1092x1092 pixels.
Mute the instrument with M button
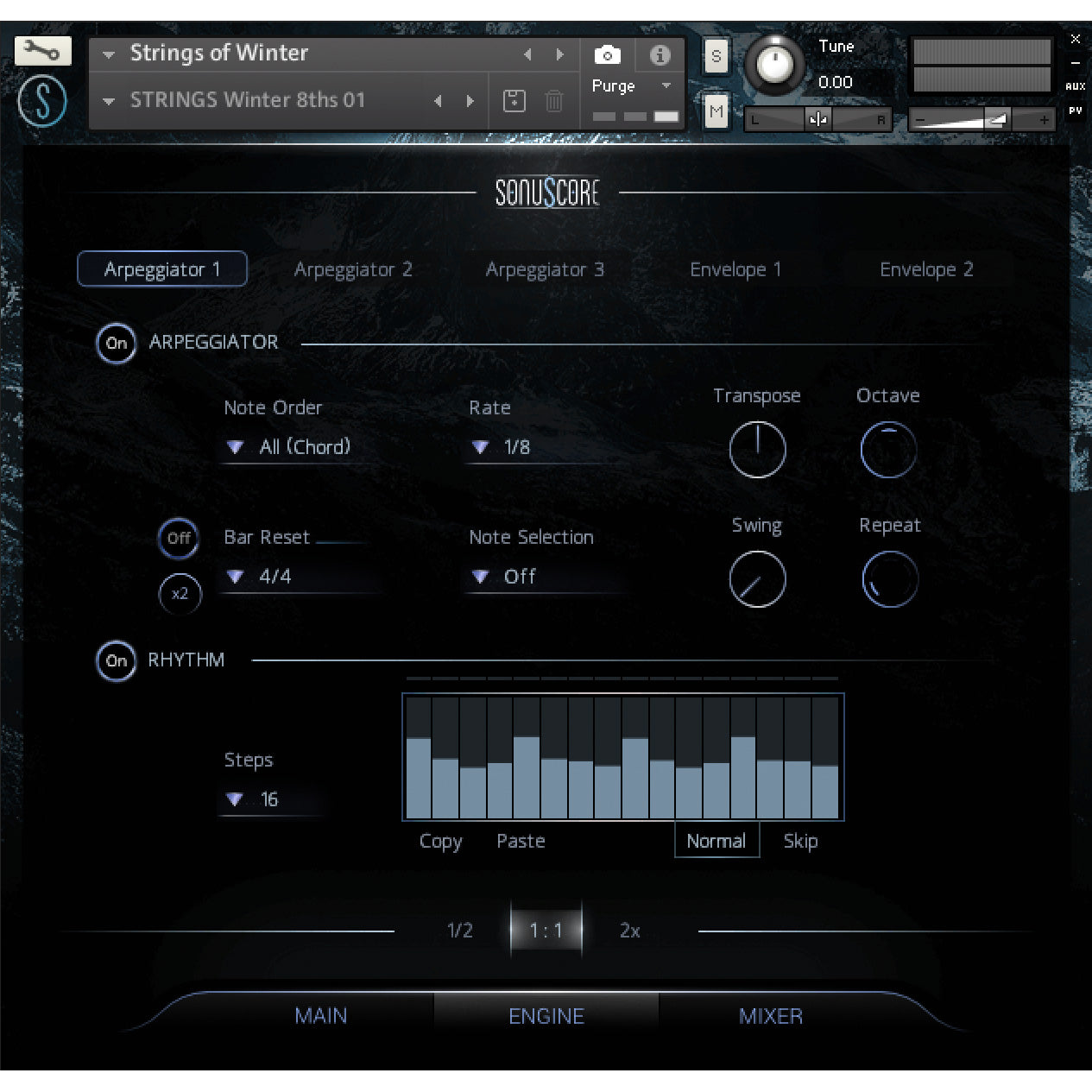click(716, 111)
